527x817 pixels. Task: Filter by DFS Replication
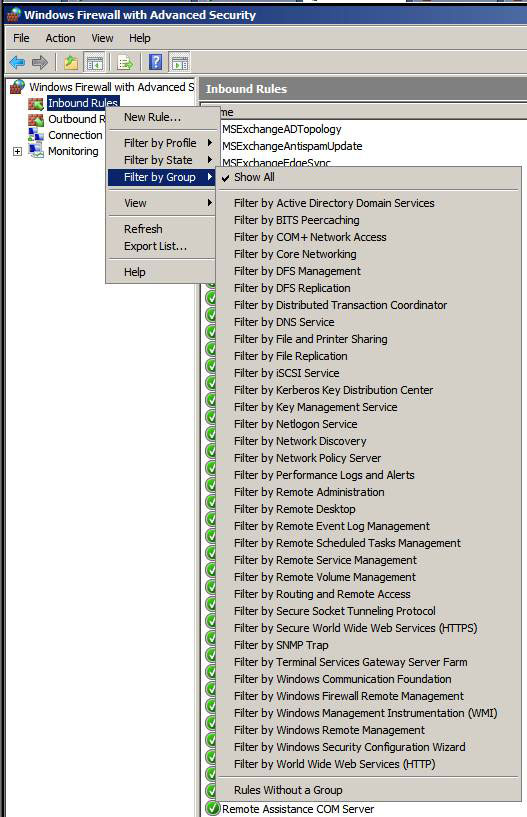pyautogui.click(x=369, y=288)
